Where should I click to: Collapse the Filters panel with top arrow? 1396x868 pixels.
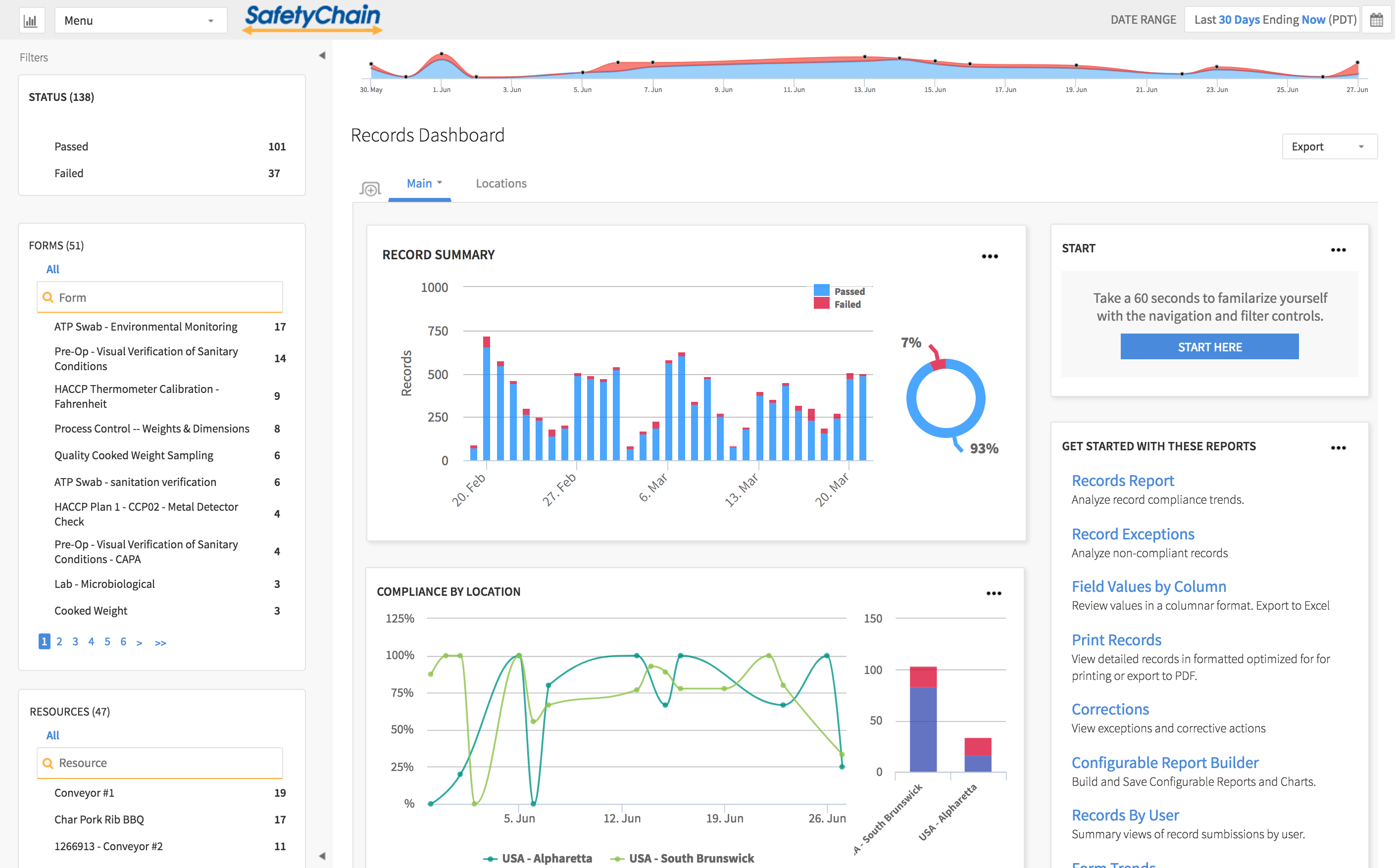tap(322, 56)
